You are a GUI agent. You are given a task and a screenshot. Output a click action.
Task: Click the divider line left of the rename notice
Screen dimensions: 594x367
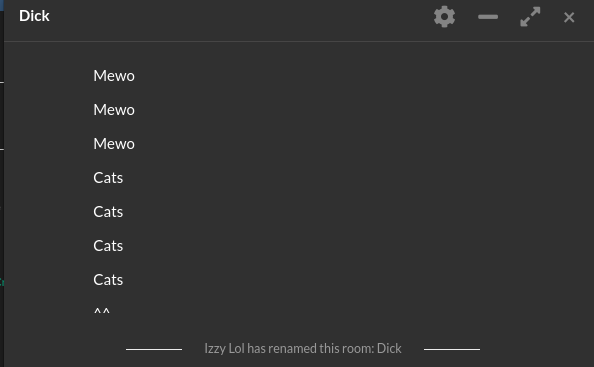coord(154,349)
